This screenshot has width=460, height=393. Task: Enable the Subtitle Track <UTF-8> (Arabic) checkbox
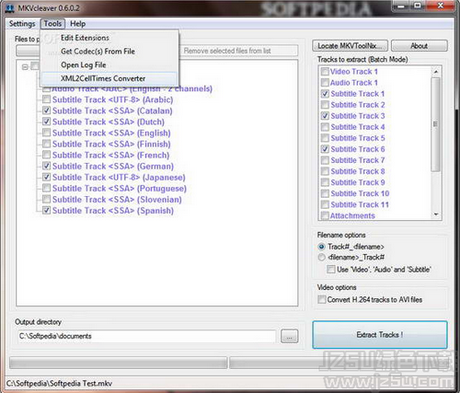(x=47, y=99)
